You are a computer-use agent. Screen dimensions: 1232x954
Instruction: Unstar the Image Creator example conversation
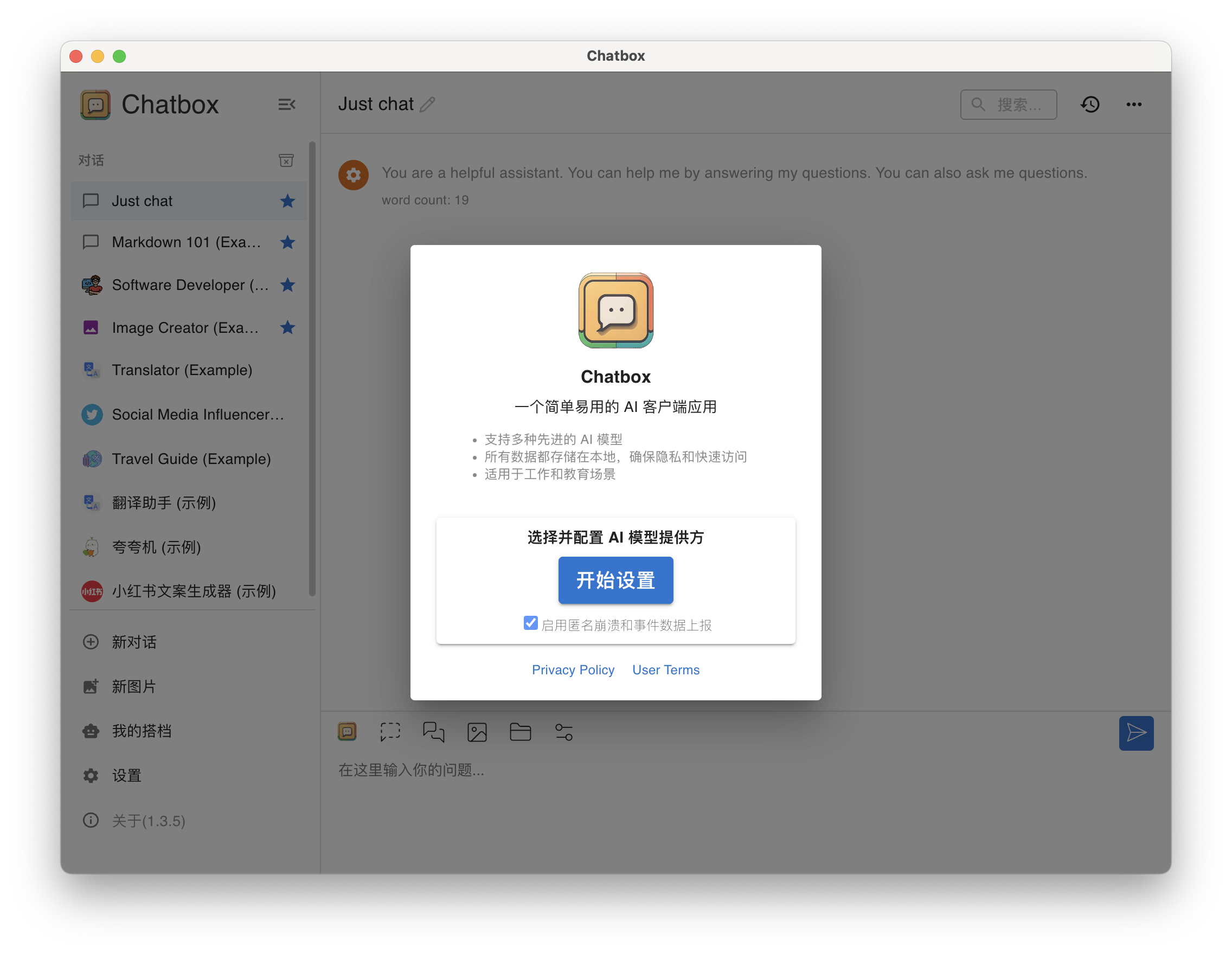288,327
